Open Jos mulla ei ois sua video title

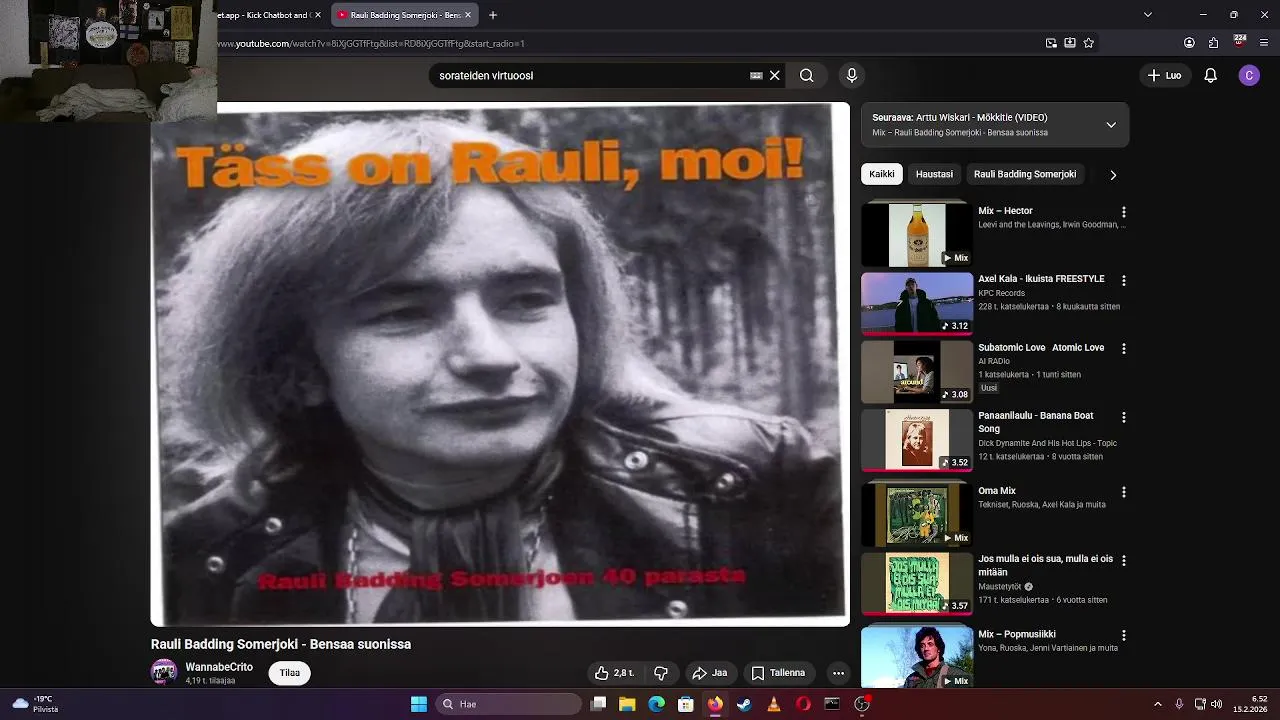1045,565
